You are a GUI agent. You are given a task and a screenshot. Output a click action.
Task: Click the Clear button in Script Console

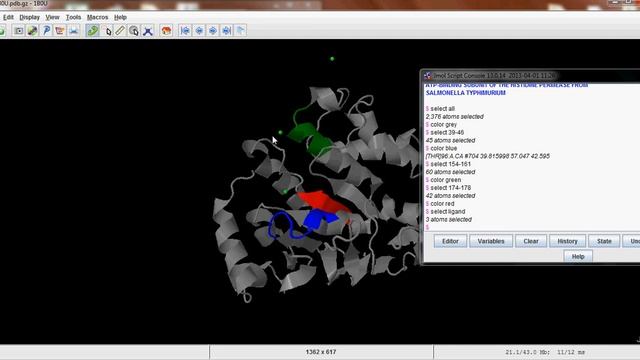point(531,241)
